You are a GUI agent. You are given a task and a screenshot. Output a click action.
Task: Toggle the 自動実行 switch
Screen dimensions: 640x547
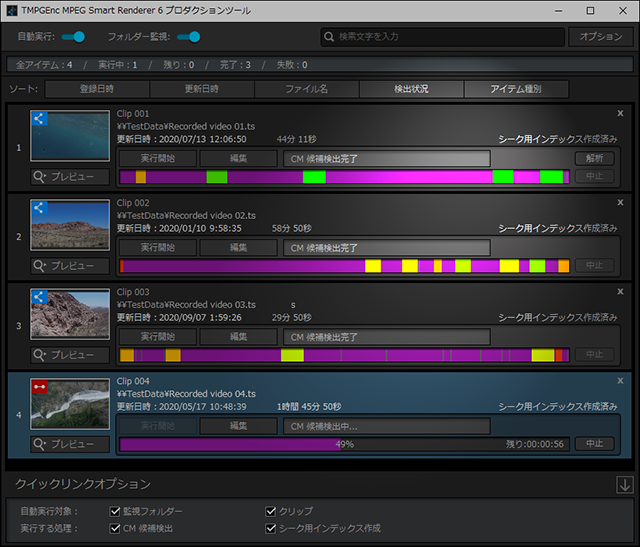pyautogui.click(x=73, y=37)
